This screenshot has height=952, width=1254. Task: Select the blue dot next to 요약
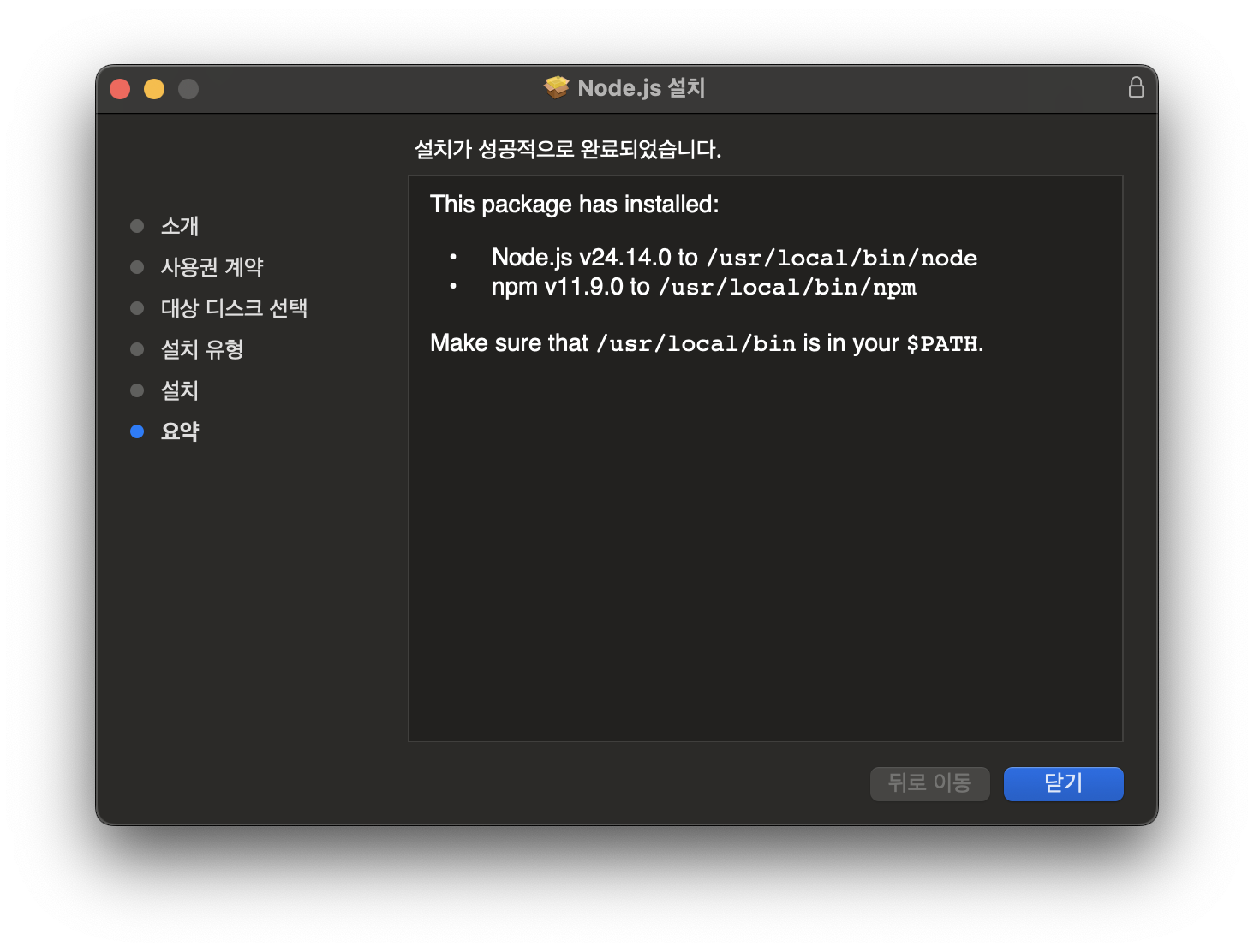pos(137,431)
